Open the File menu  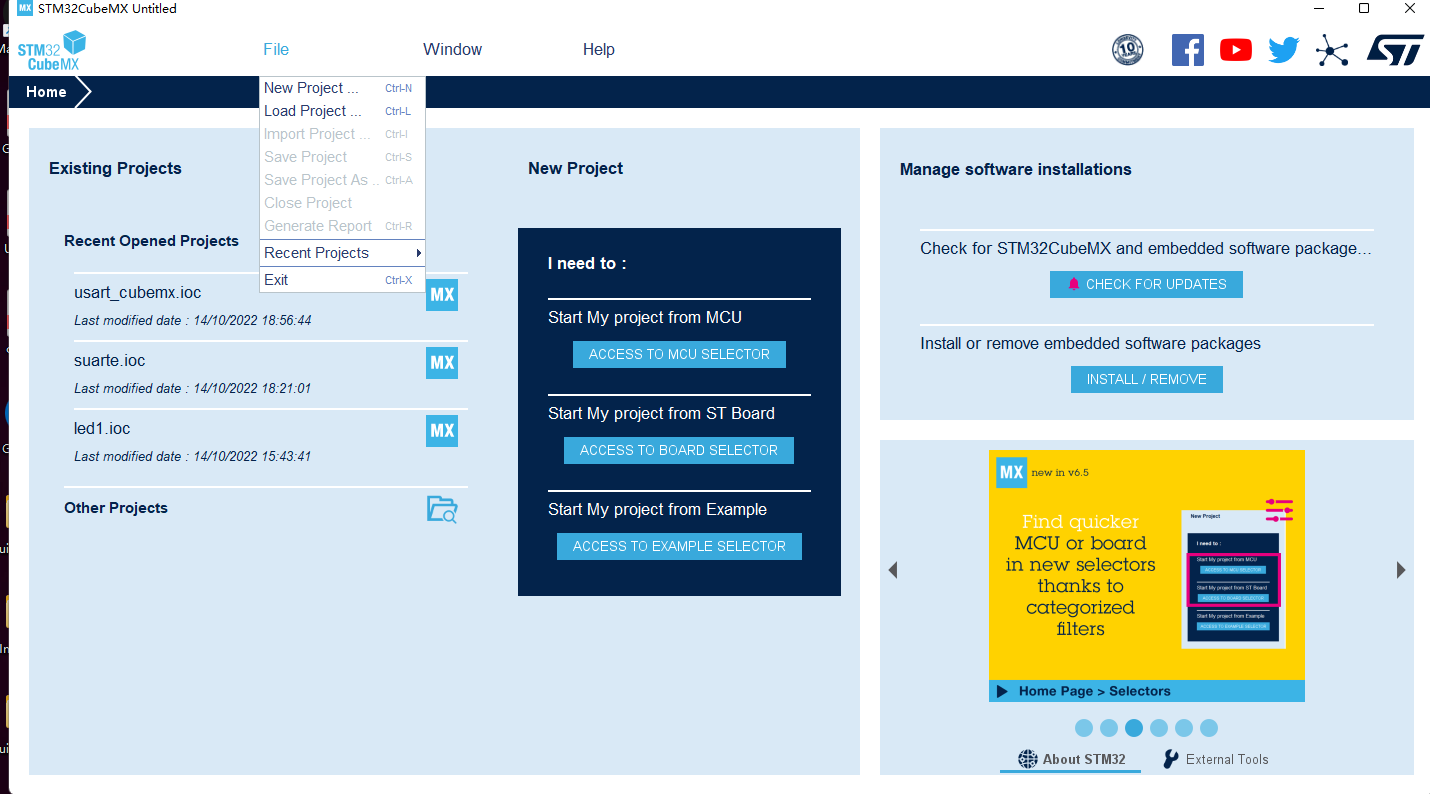click(276, 50)
